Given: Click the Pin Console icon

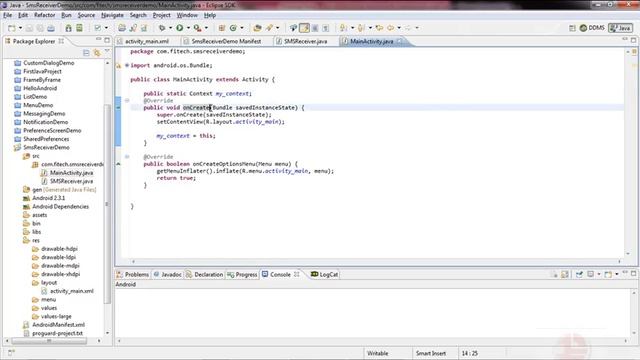Looking at the screenshot, I should pos(579,274).
